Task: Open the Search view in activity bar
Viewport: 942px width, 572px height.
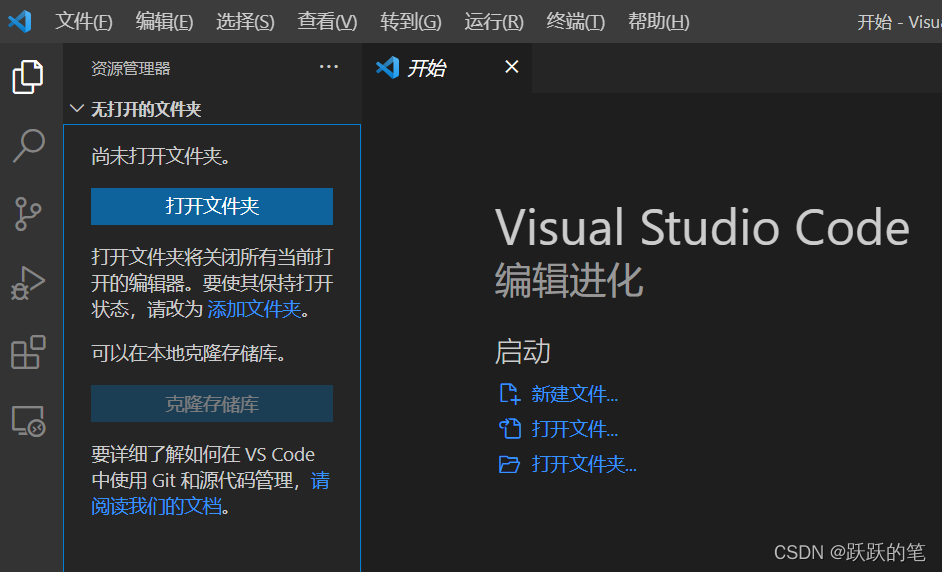Action: 28,145
